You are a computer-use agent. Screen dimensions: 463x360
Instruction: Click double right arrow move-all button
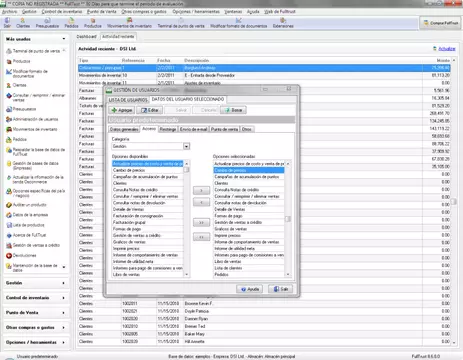tap(201, 223)
